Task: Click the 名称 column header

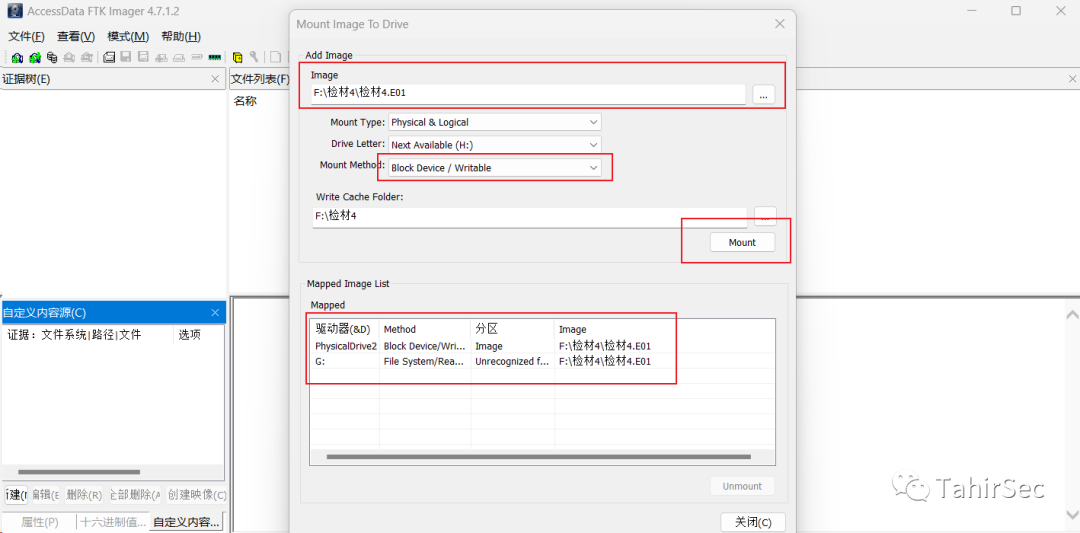Action: (245, 101)
